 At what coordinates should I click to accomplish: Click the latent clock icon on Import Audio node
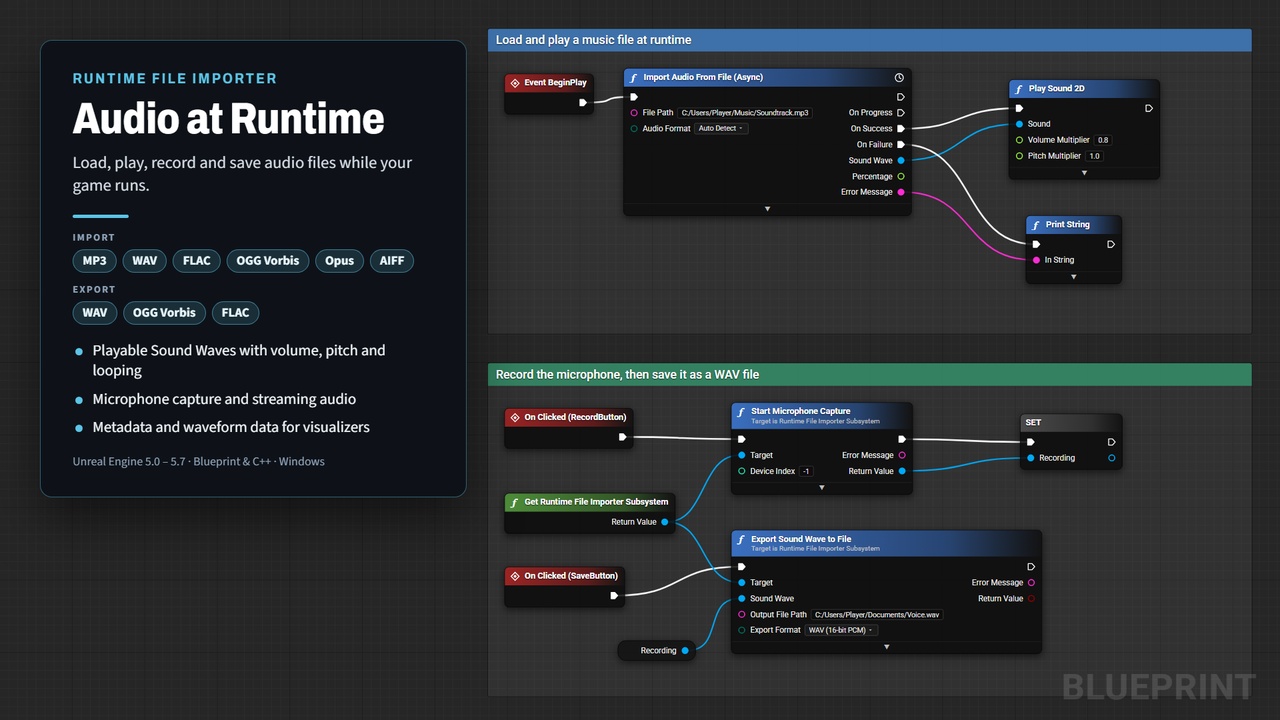899,77
